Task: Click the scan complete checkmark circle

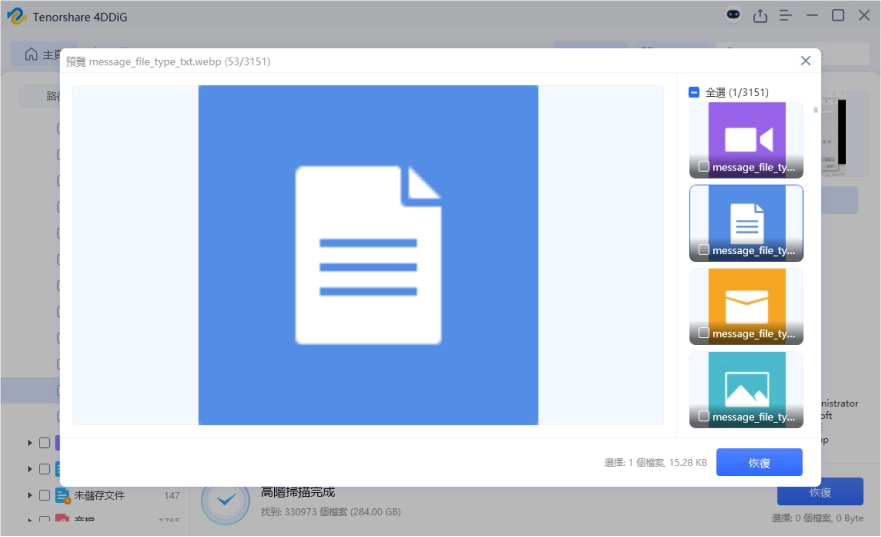Action: [226, 500]
